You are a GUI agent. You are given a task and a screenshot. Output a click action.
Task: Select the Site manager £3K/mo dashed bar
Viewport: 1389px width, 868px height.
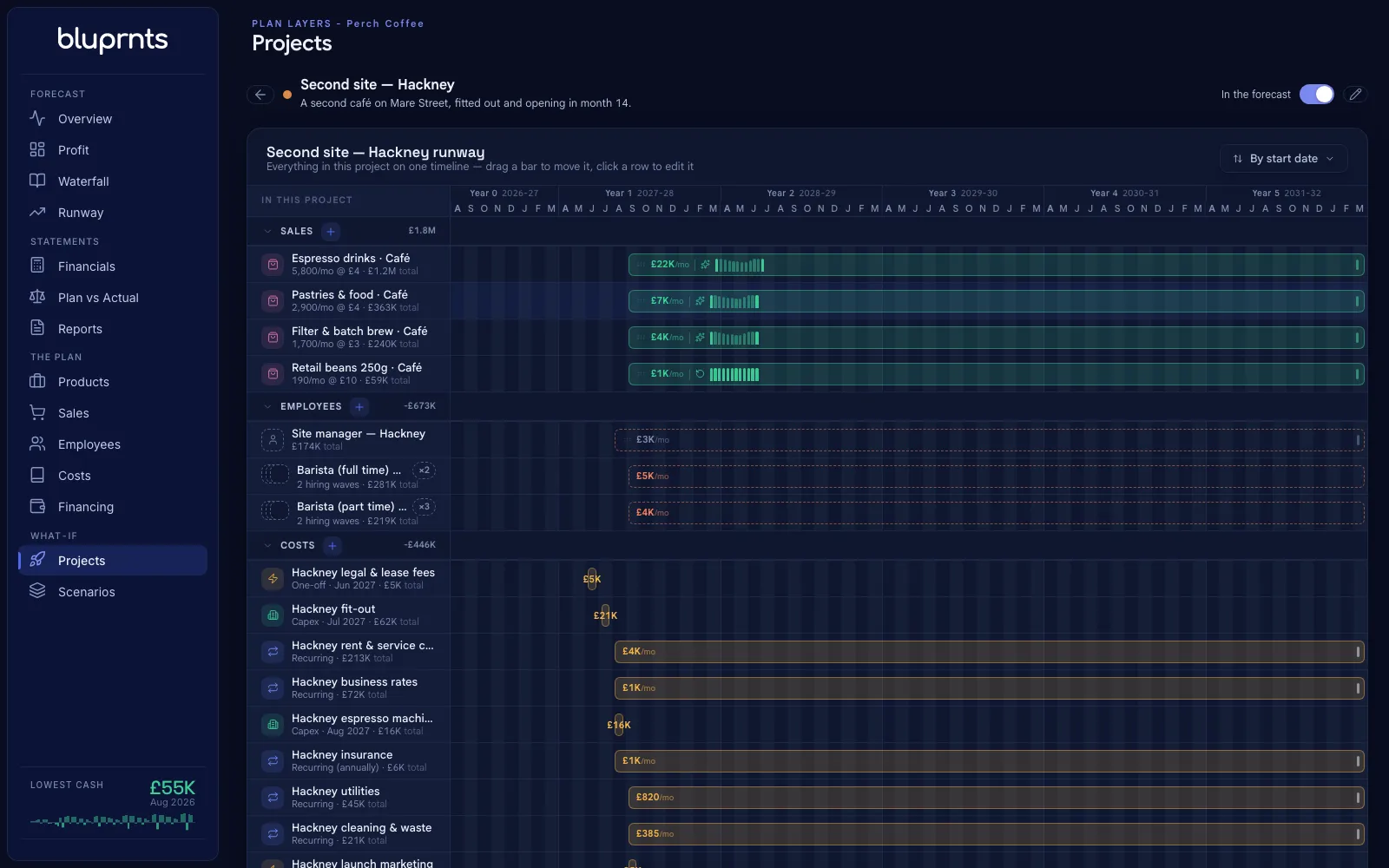989,440
